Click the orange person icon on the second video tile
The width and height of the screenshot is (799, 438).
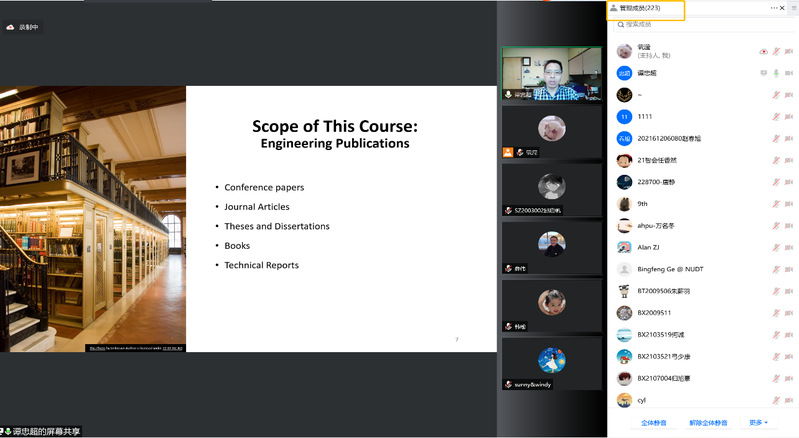tap(508, 152)
